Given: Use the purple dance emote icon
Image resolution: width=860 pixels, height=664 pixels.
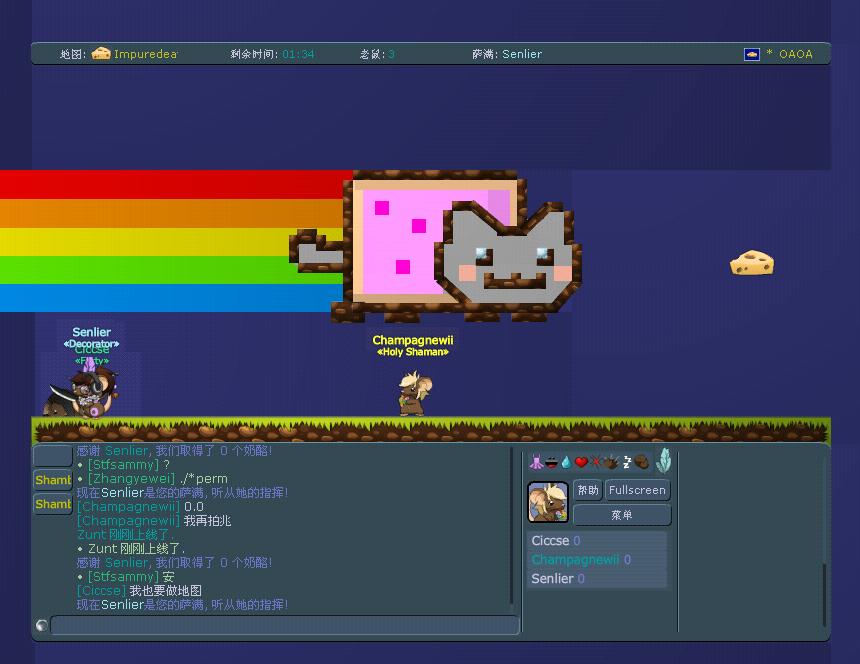Looking at the screenshot, I should click(x=536, y=462).
